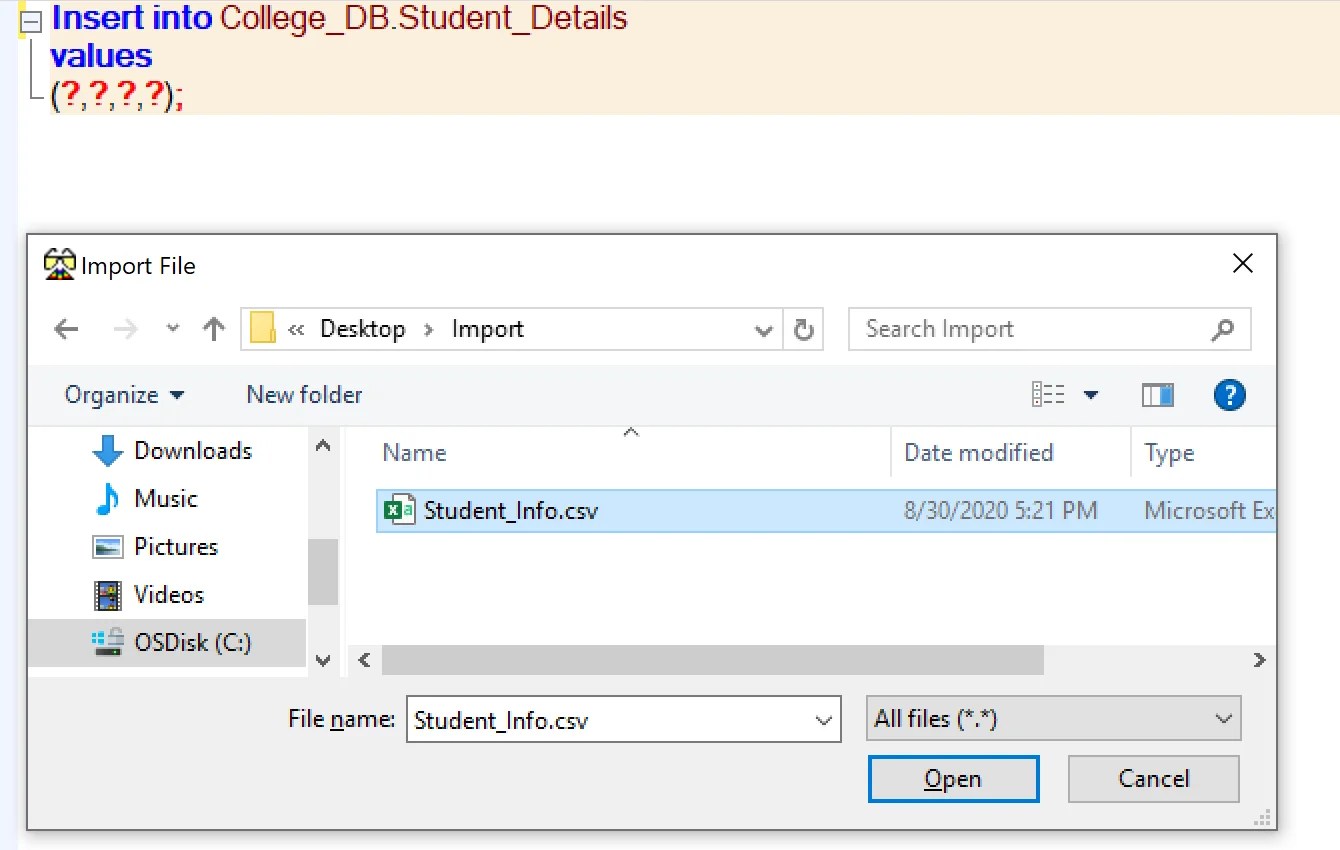Open the file name combo box dropdown

click(x=823, y=718)
